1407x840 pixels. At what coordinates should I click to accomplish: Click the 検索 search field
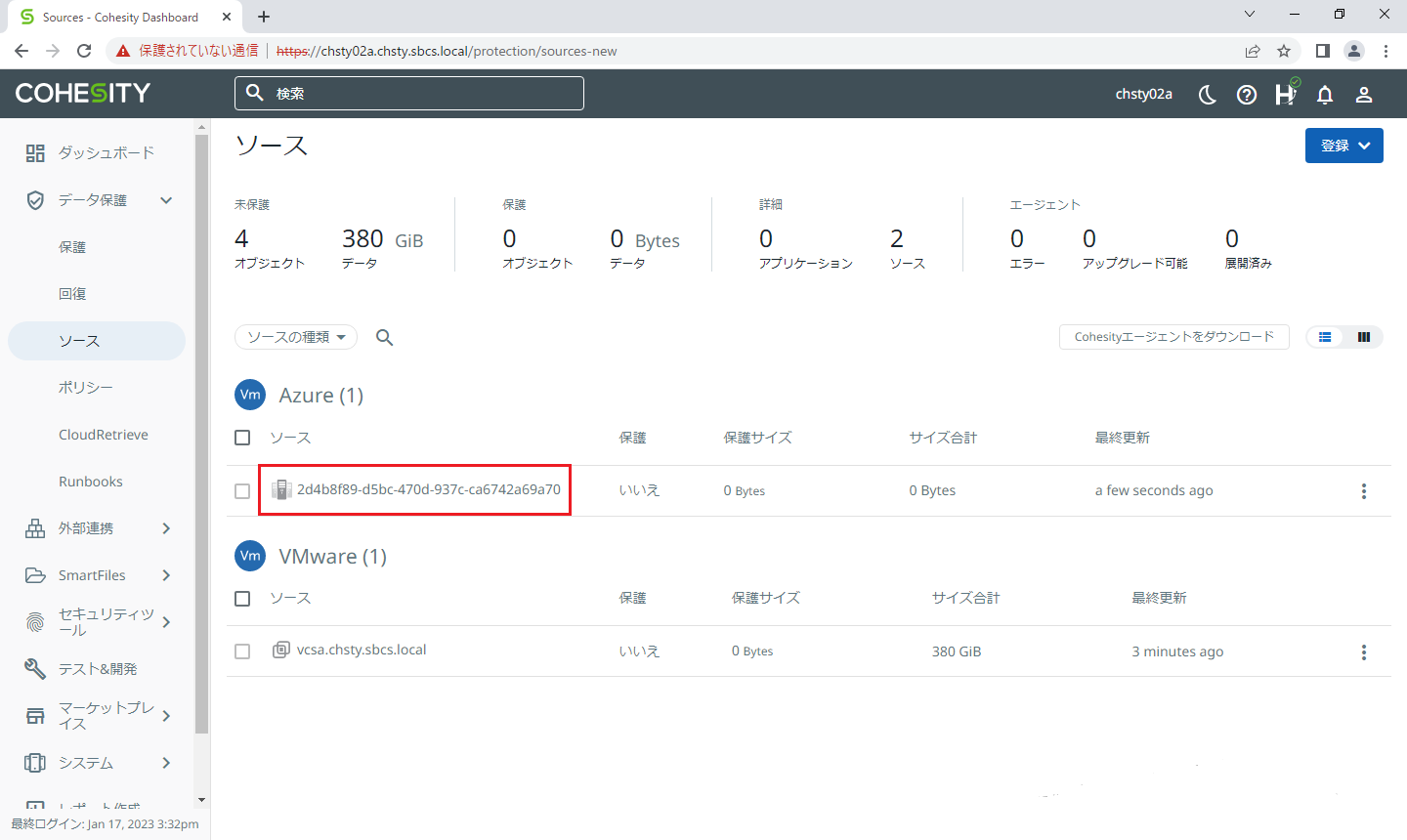coord(408,94)
